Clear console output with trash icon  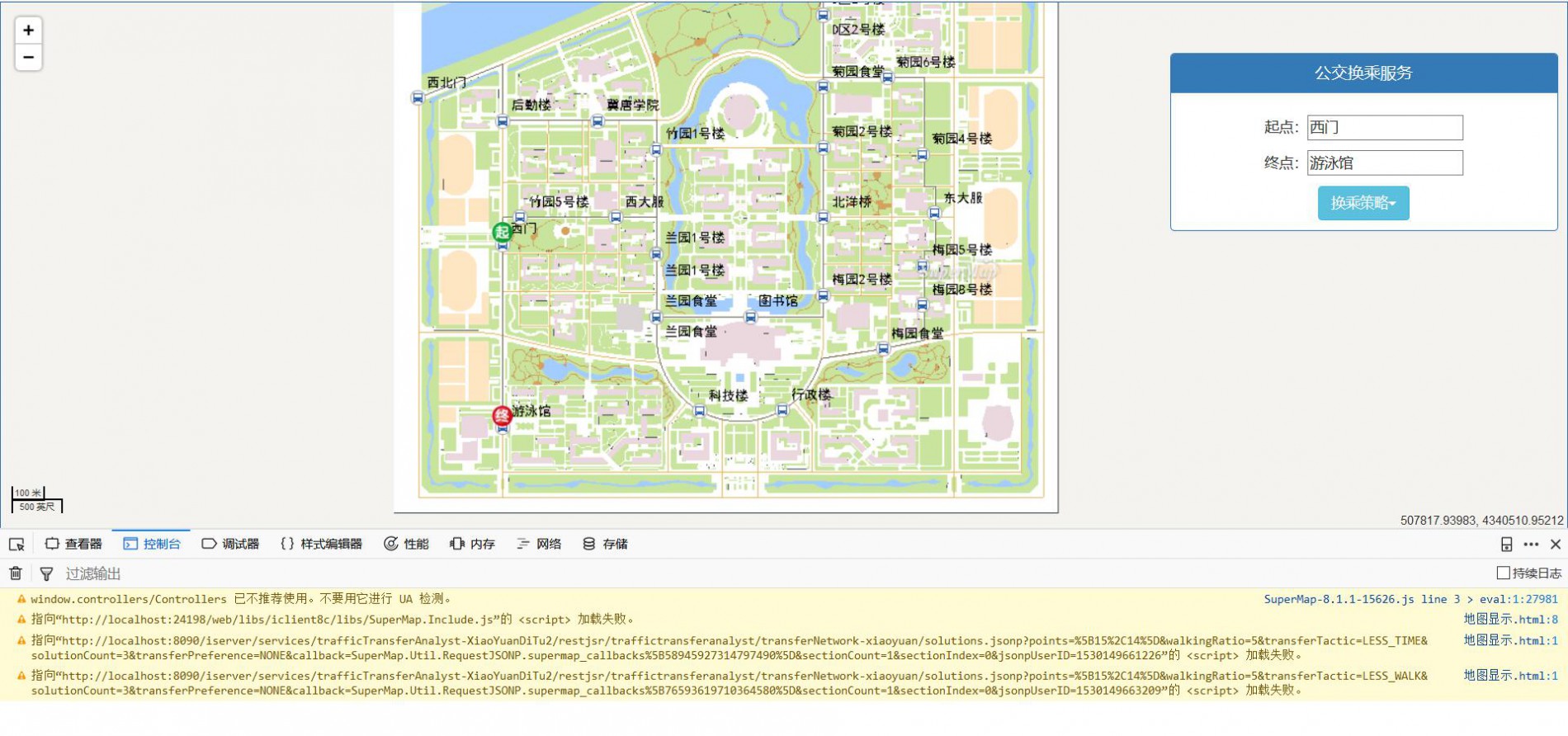(16, 573)
